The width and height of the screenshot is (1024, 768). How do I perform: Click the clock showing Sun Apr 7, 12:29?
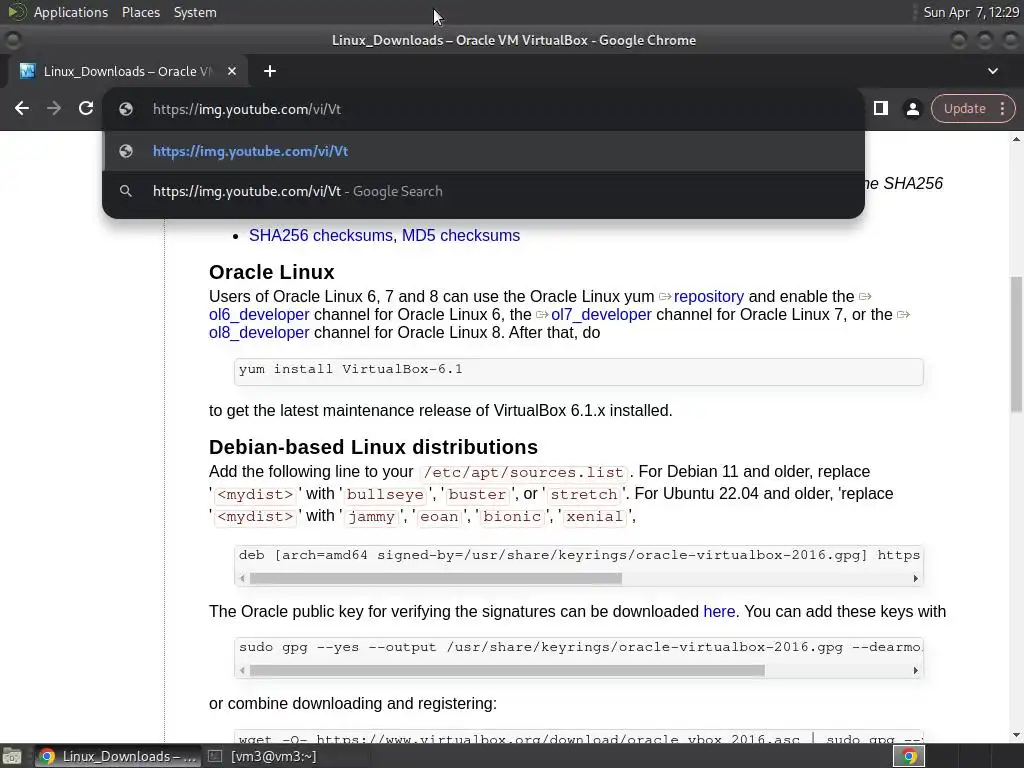[x=970, y=12]
